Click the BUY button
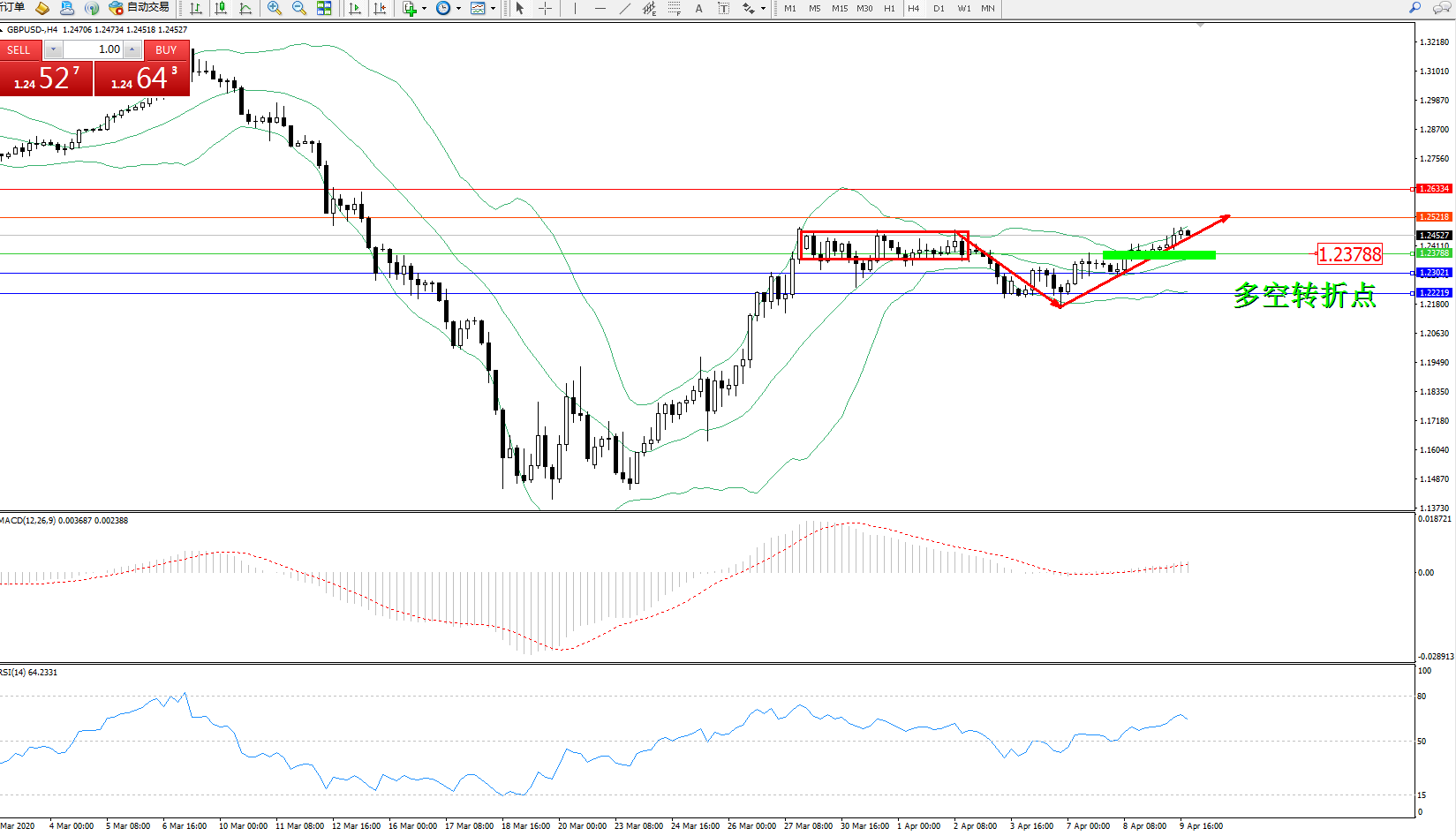 click(x=166, y=50)
